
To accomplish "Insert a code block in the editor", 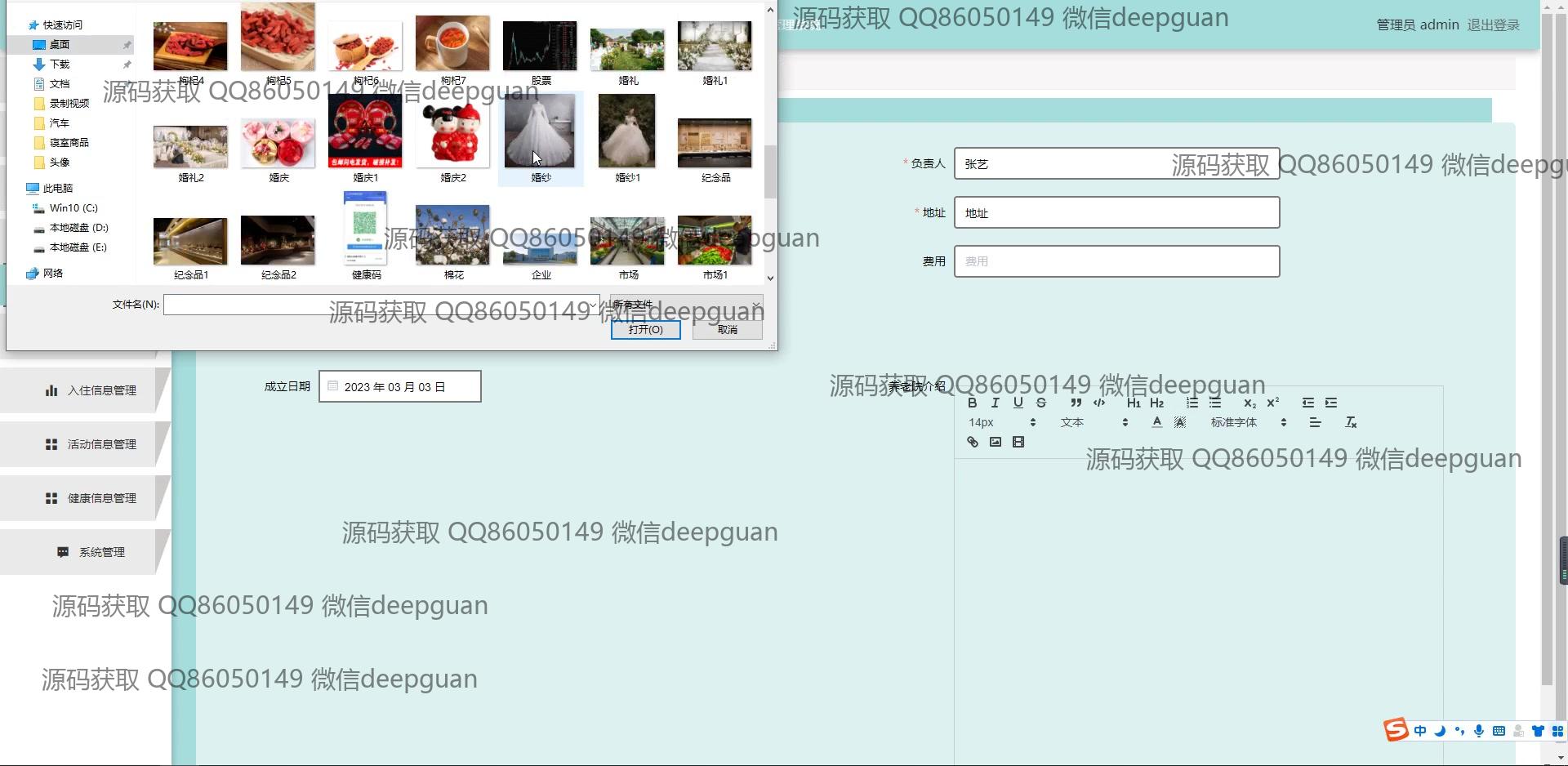I will tap(1098, 403).
